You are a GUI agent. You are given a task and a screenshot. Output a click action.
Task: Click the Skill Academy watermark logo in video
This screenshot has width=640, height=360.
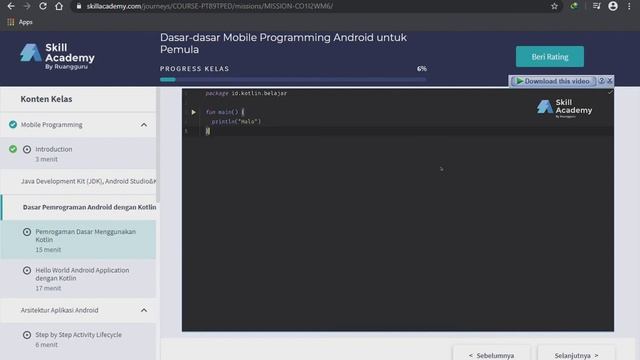pyautogui.click(x=564, y=108)
